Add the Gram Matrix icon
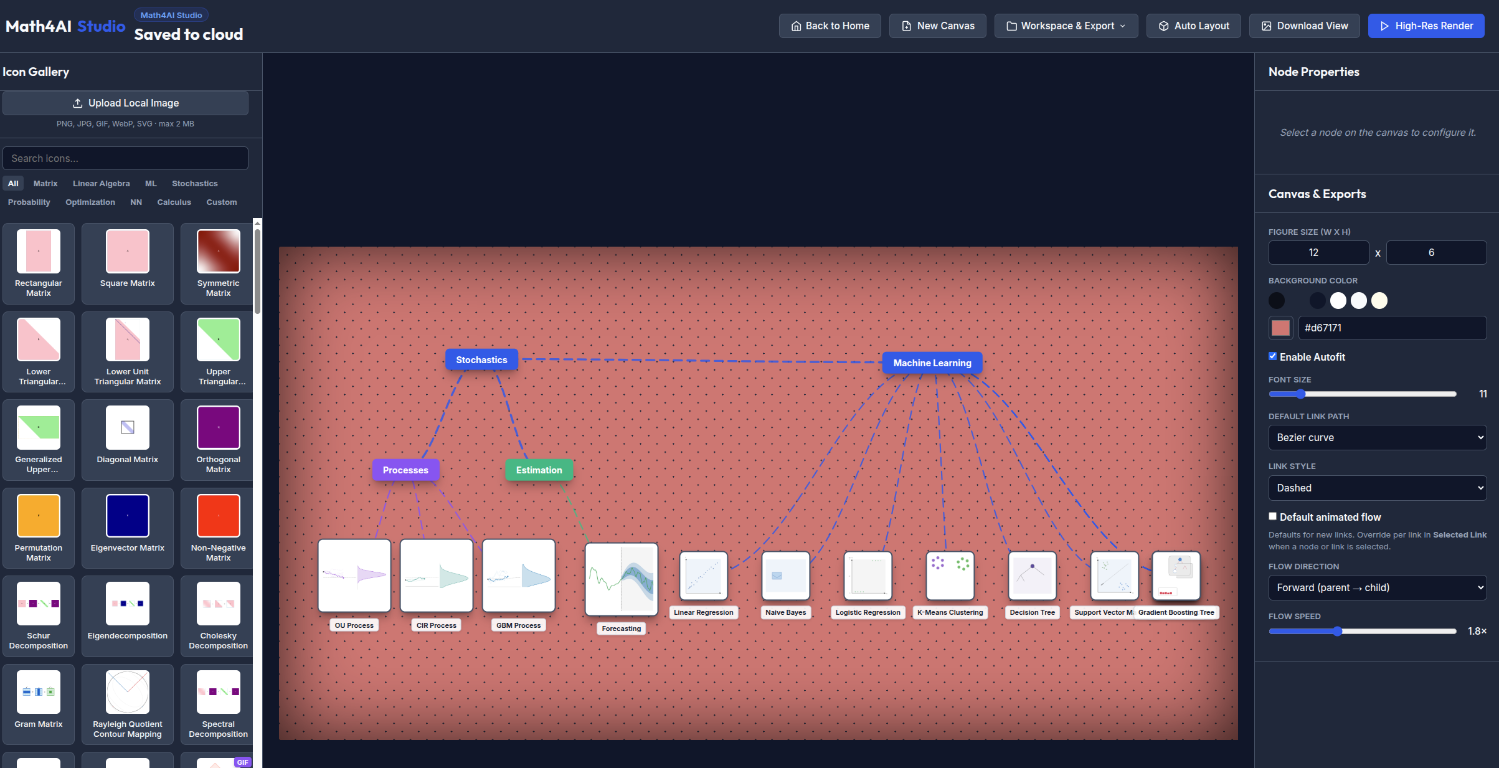1499x768 pixels. click(x=39, y=704)
